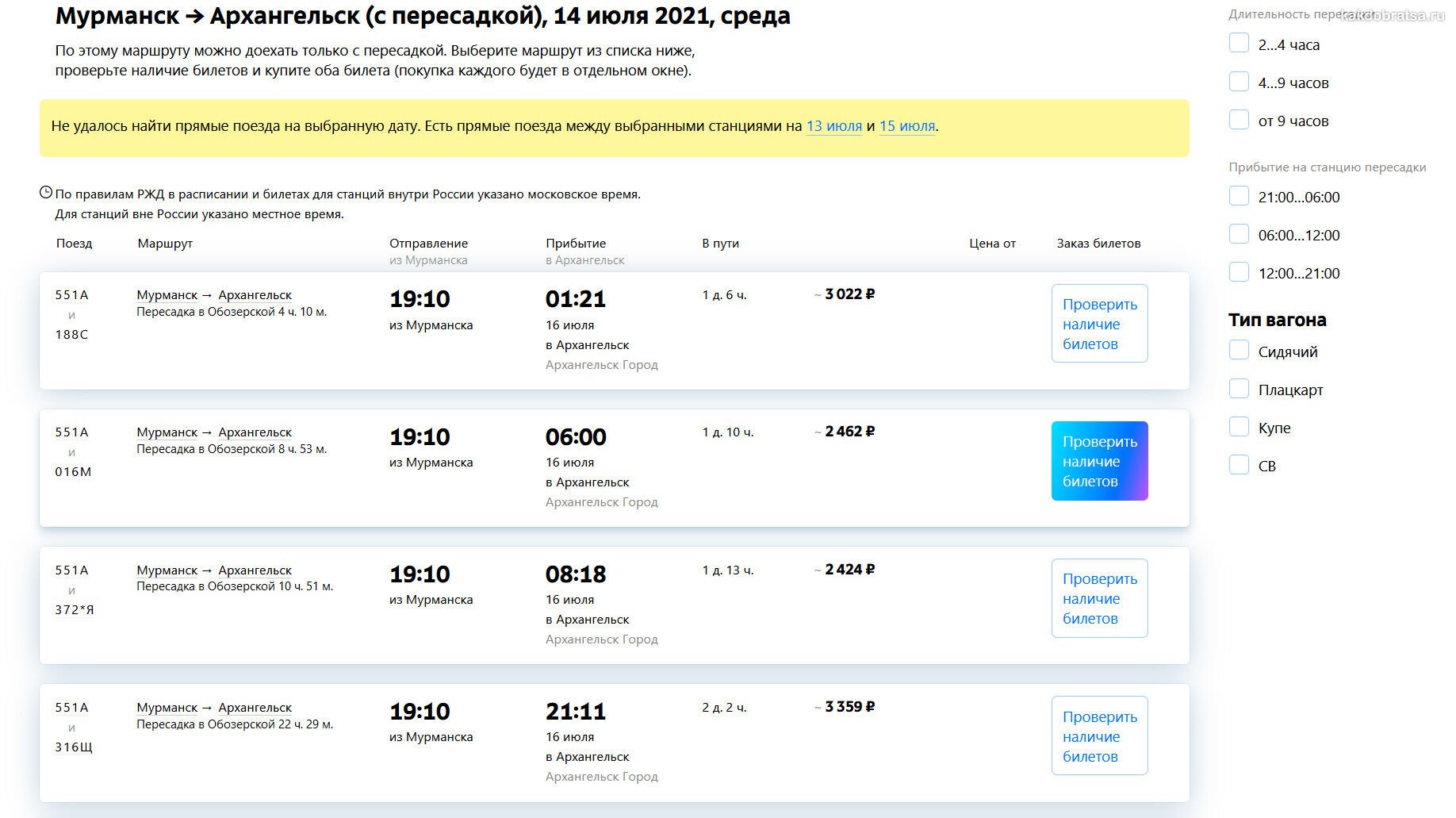Check the 4...9 часов transfer duration option
1456x818 pixels.
pyautogui.click(x=1239, y=82)
